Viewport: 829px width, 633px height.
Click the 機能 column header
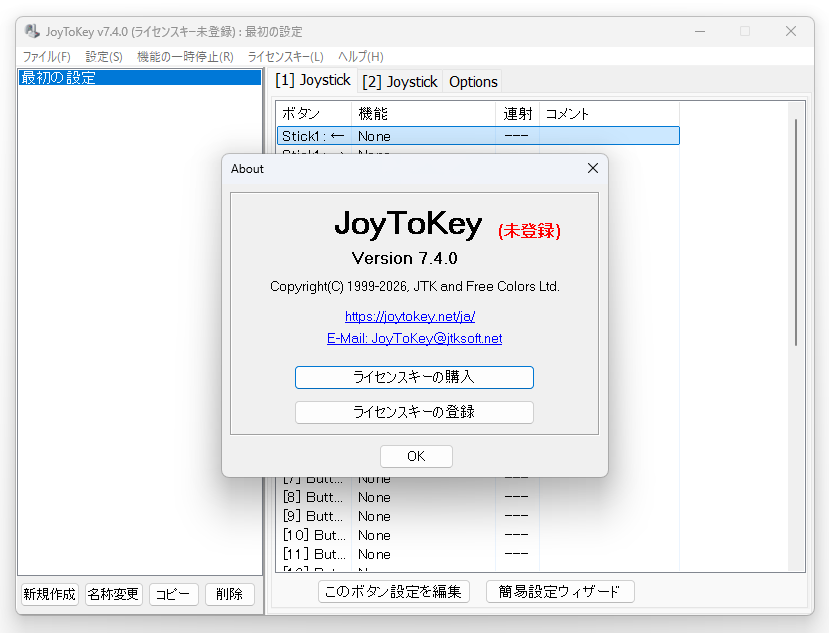click(423, 114)
